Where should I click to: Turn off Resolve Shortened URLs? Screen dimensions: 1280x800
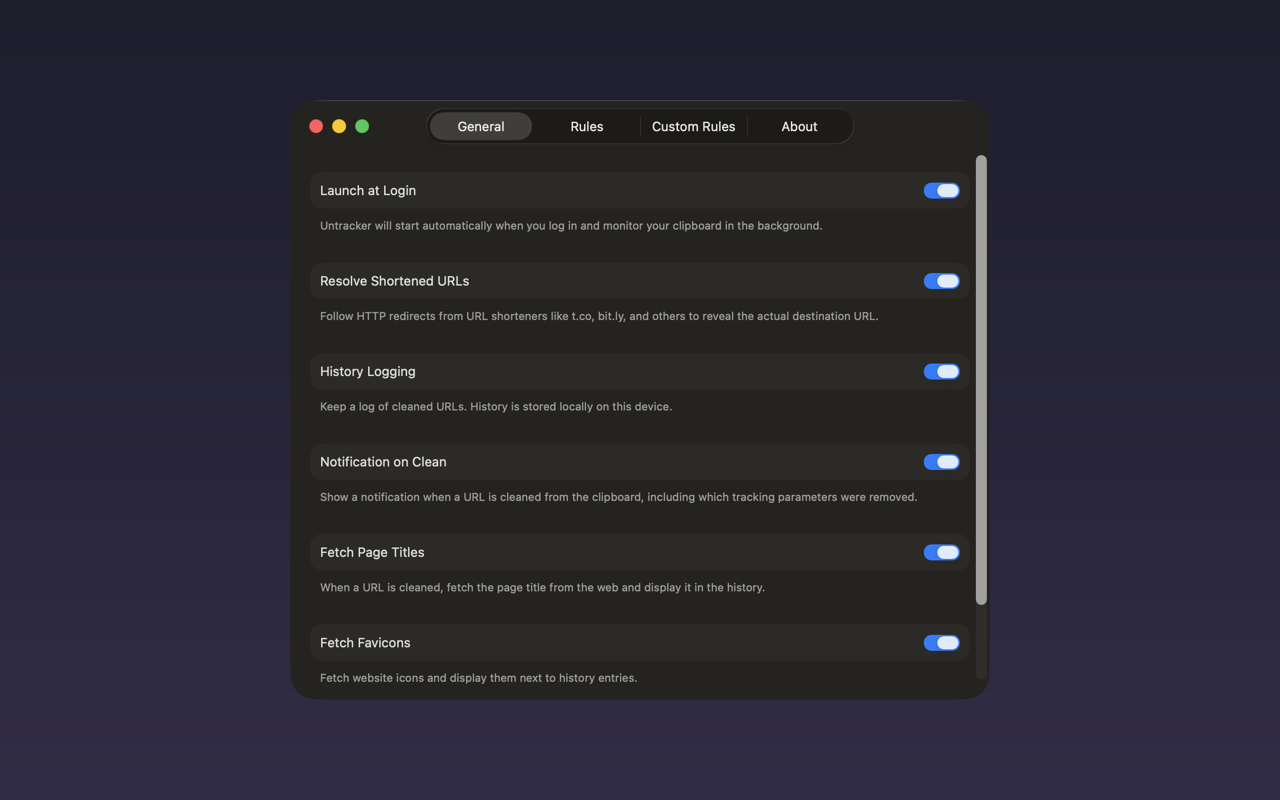tap(941, 281)
